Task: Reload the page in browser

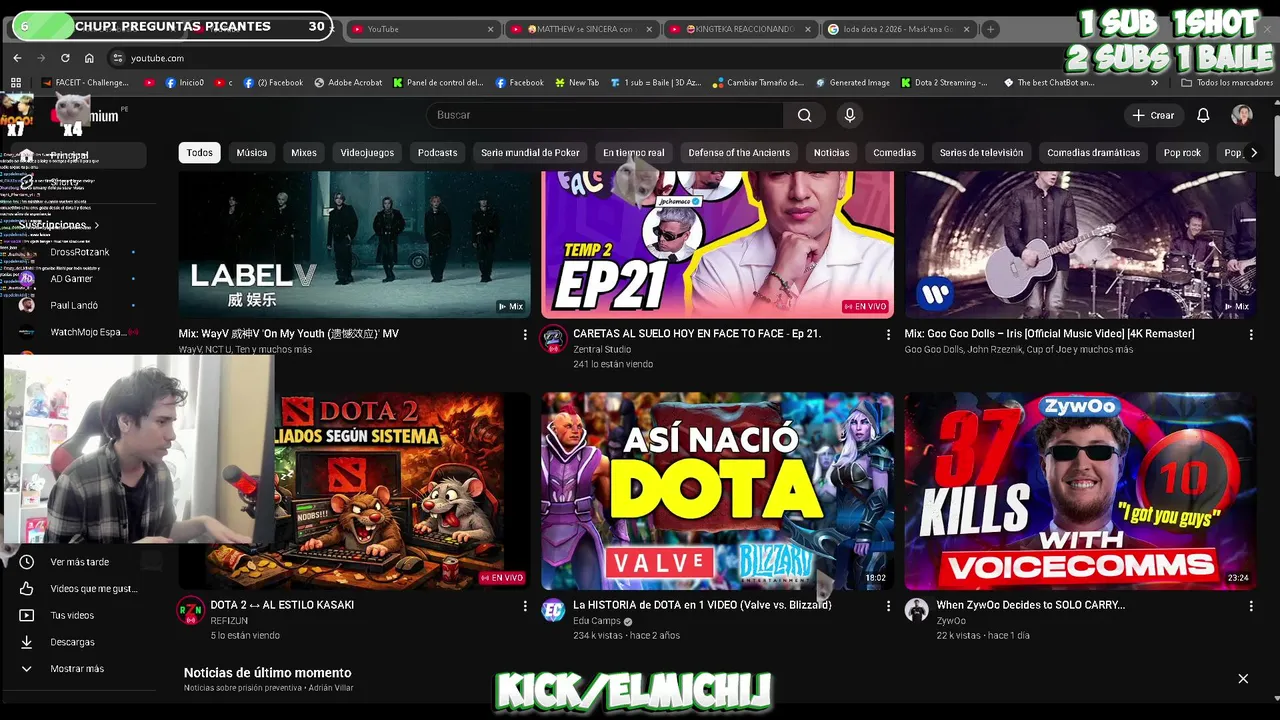Action: (65, 58)
